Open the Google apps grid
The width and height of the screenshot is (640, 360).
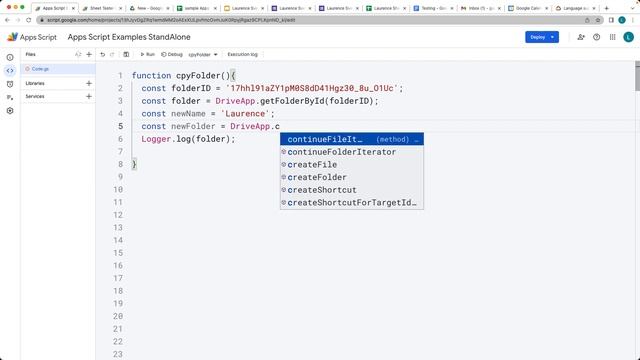point(612,37)
